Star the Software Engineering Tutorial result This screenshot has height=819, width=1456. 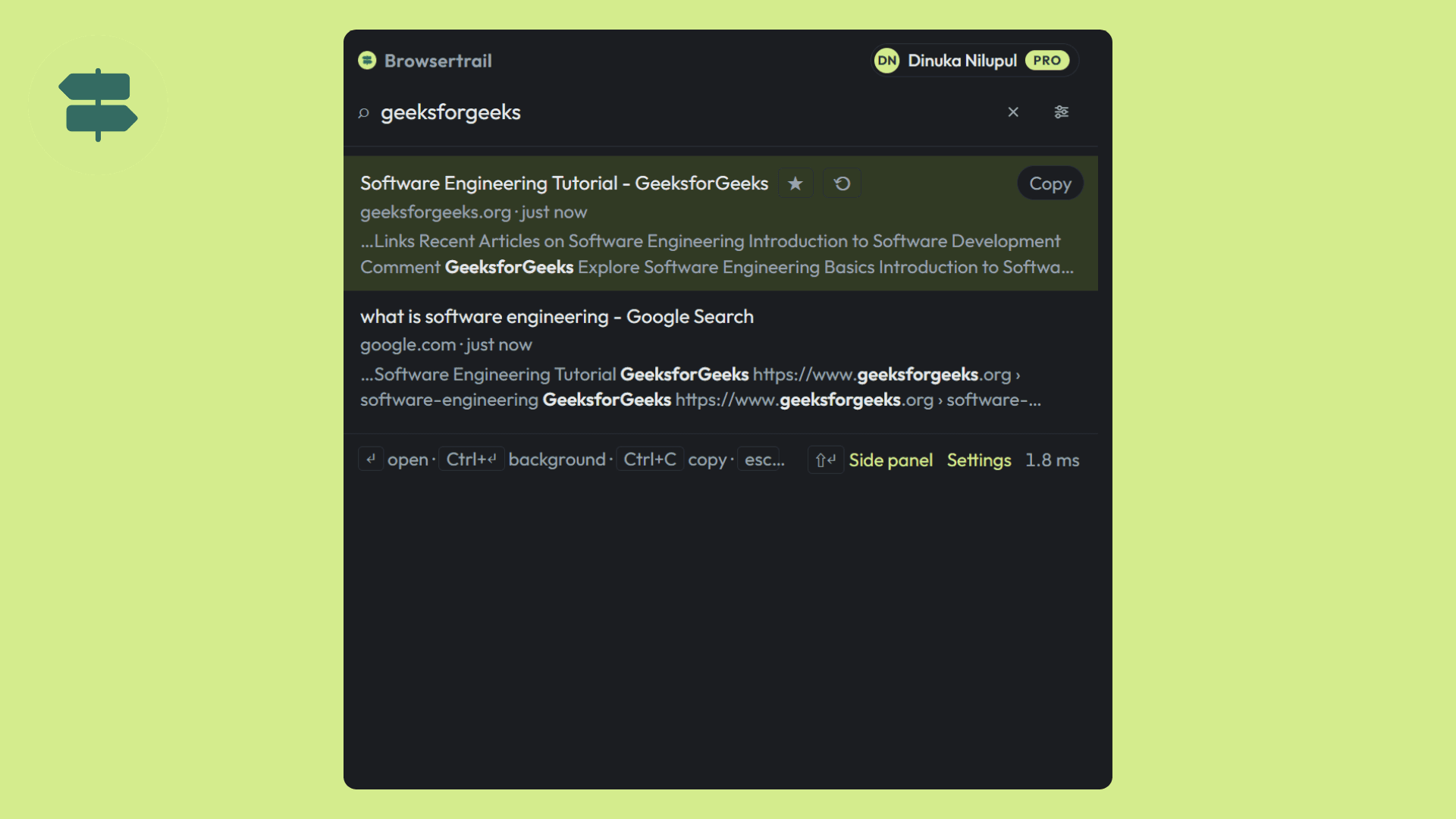(x=795, y=184)
